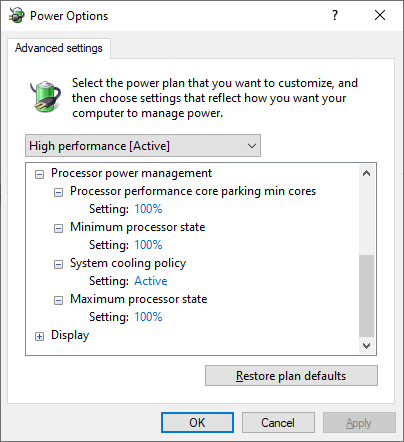Collapse Maximum processor state node
This screenshot has height=442, width=404.
58,300
